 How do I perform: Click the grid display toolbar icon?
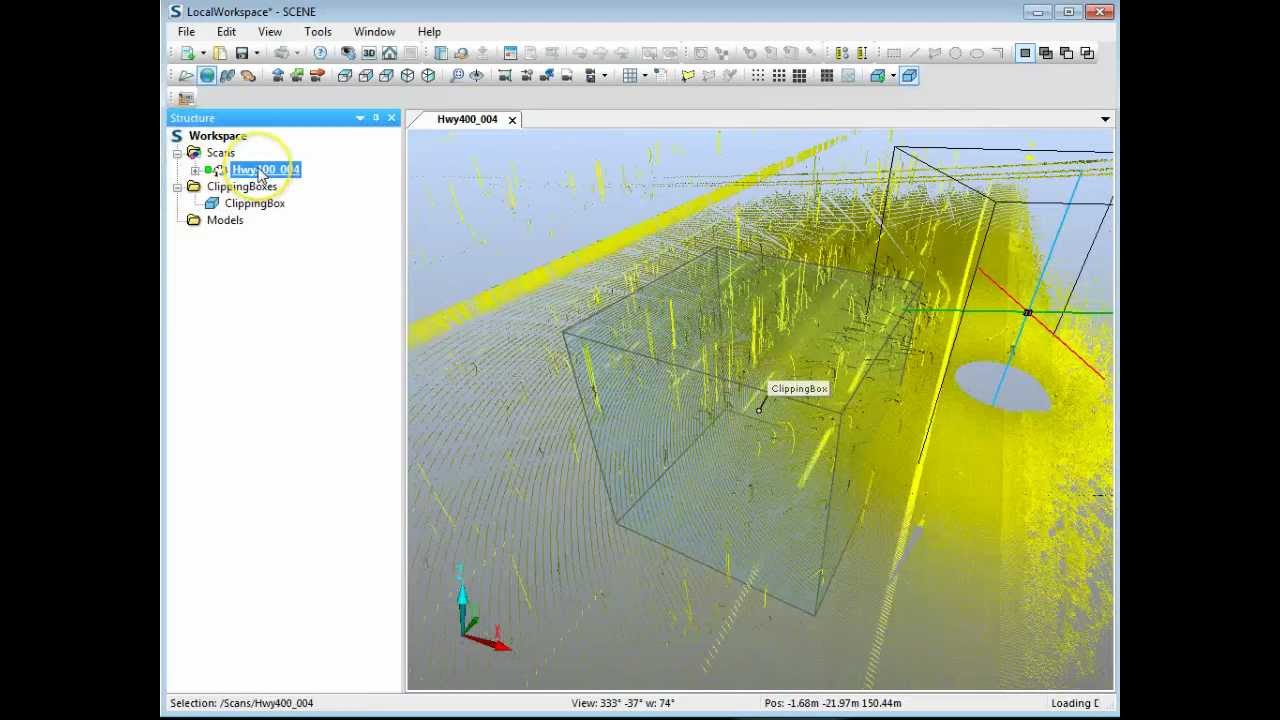click(x=630, y=76)
